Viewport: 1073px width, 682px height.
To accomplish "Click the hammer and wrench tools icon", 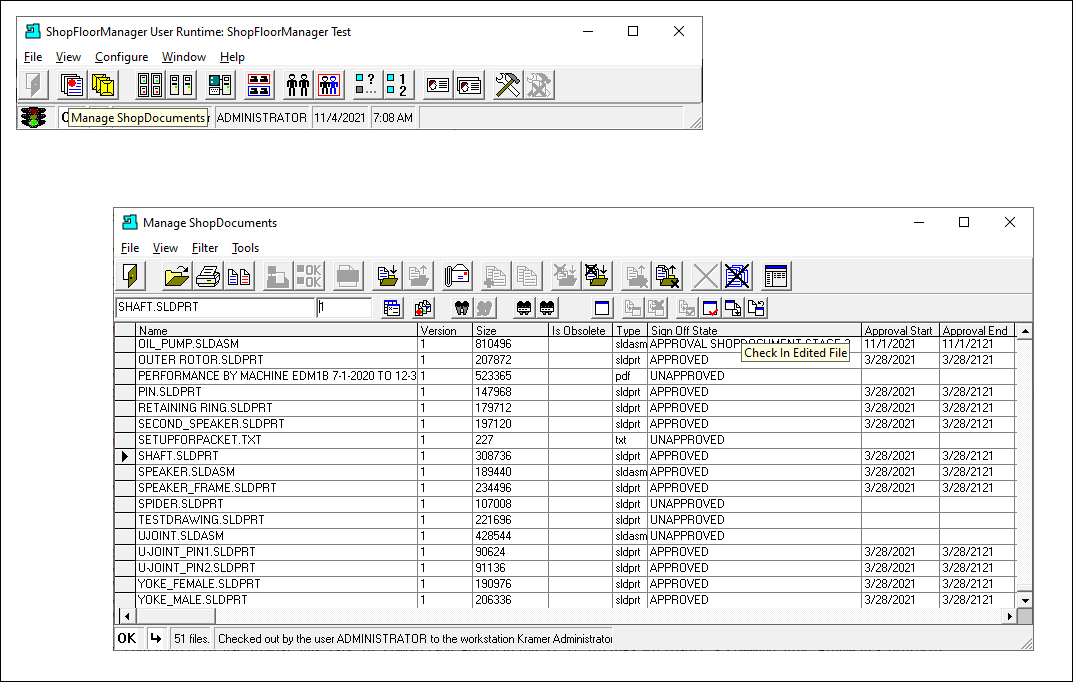I will click(508, 85).
